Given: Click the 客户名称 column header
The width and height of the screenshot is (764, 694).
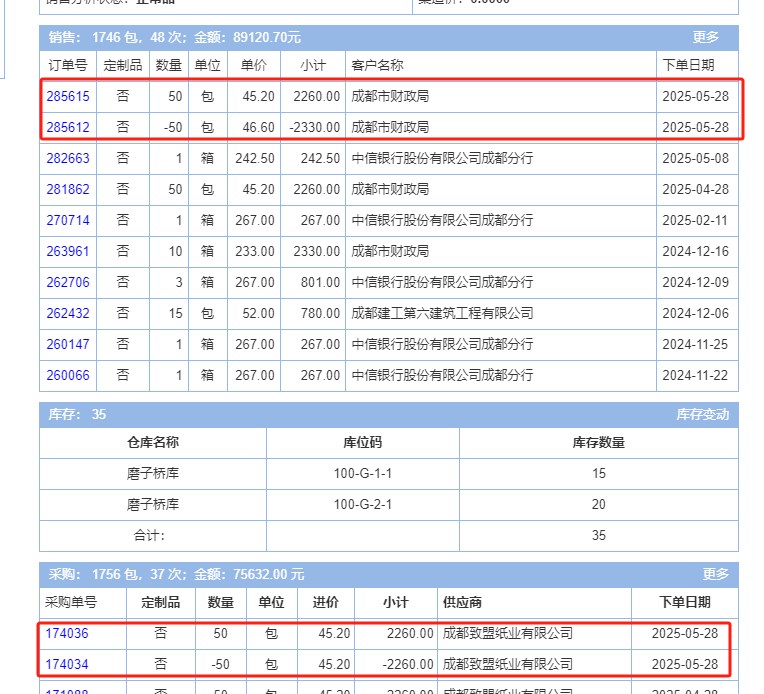Looking at the screenshot, I should click(x=377, y=65).
